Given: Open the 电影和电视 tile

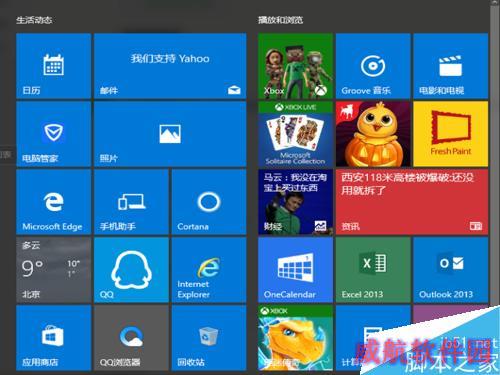Looking at the screenshot, I should coord(451,66).
